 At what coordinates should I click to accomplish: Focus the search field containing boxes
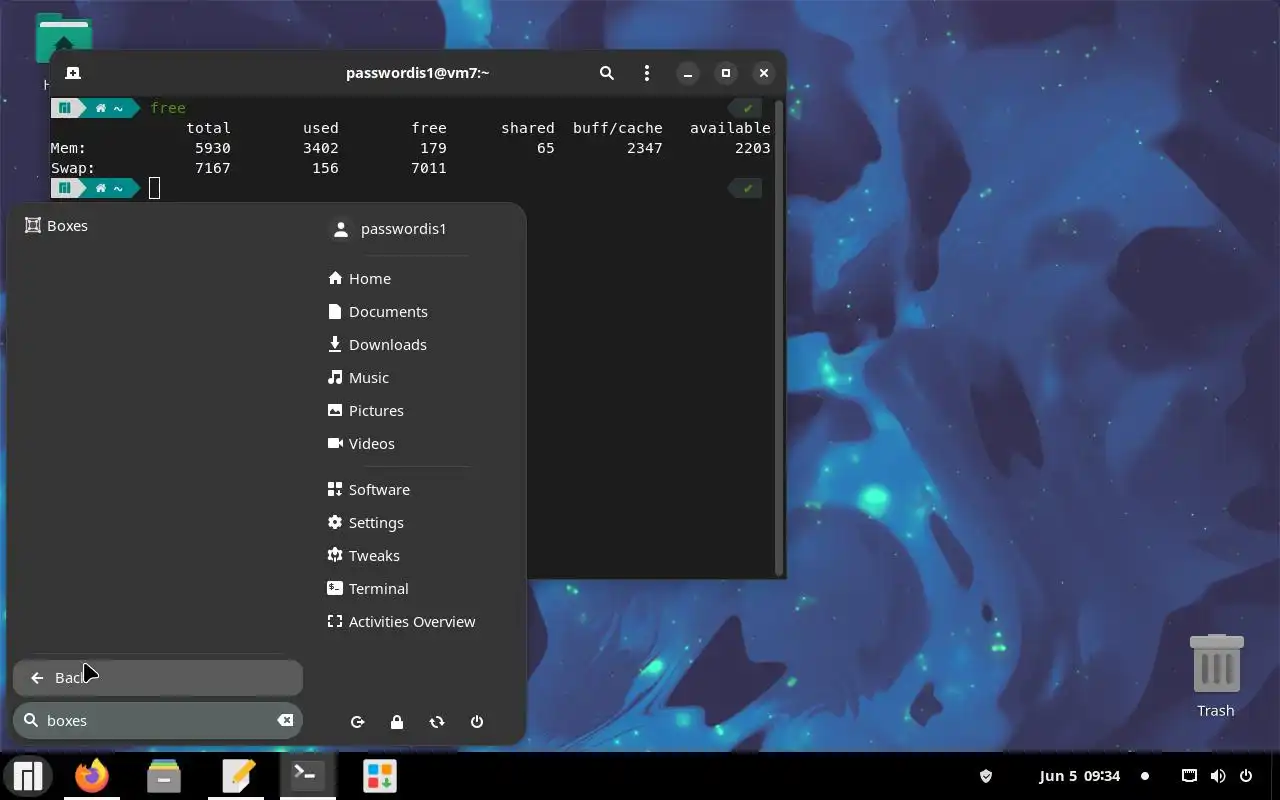(157, 721)
